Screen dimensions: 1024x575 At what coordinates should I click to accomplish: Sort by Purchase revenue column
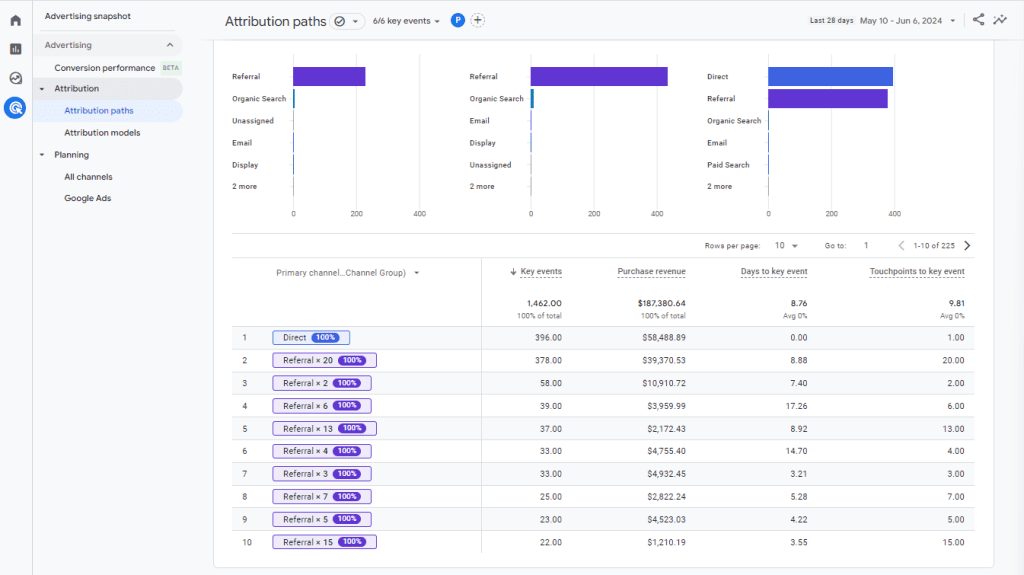point(651,272)
